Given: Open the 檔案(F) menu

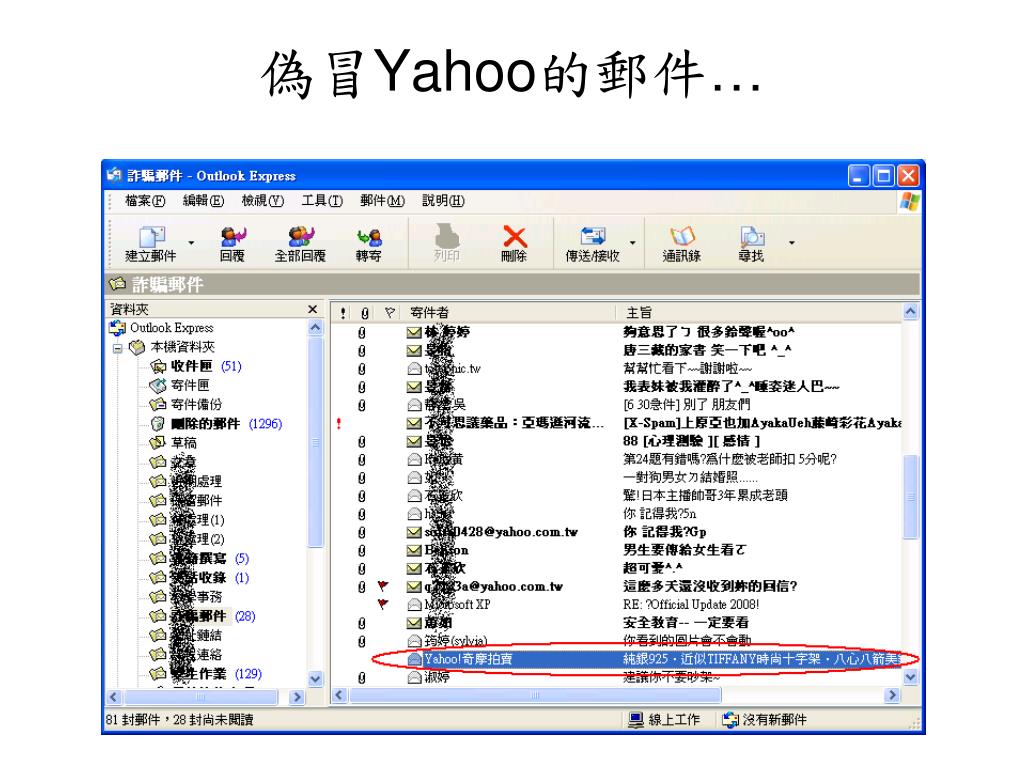Looking at the screenshot, I should point(145,200).
